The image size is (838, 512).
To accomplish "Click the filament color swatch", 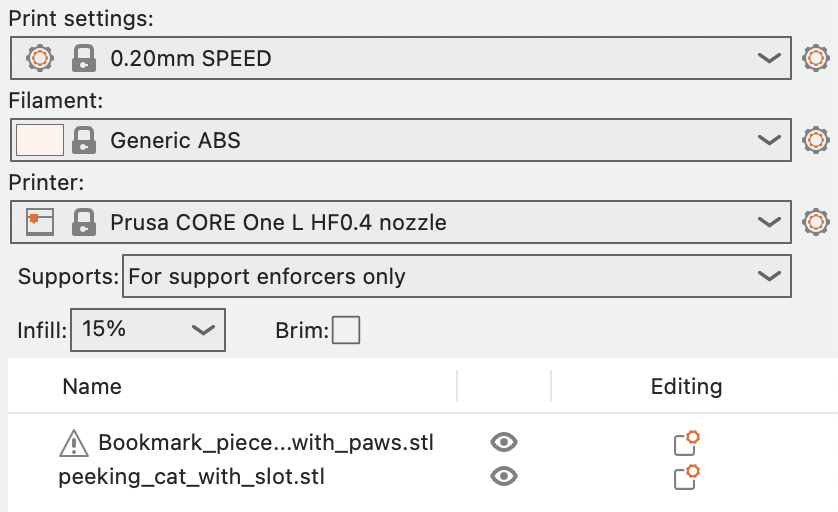I will coord(40,140).
